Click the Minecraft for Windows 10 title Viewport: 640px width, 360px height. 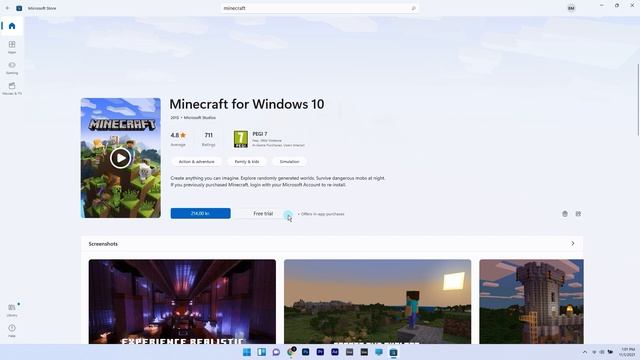(247, 104)
